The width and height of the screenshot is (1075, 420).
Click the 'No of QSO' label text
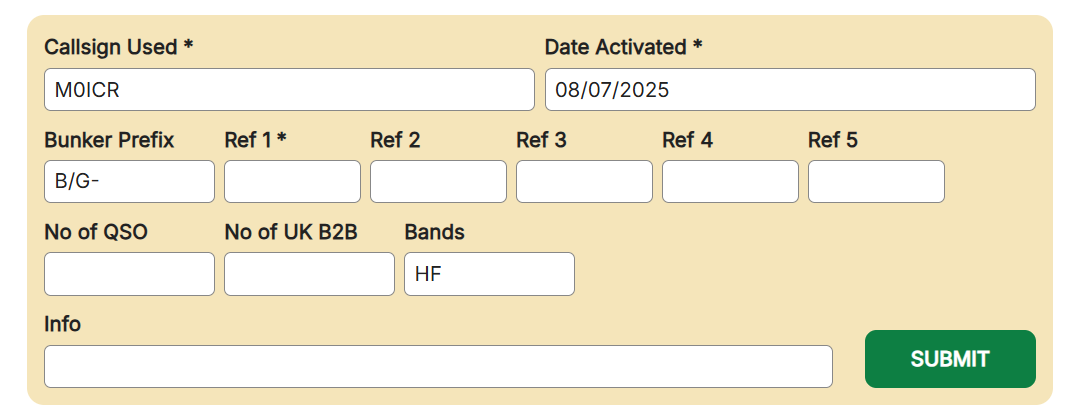[96, 232]
